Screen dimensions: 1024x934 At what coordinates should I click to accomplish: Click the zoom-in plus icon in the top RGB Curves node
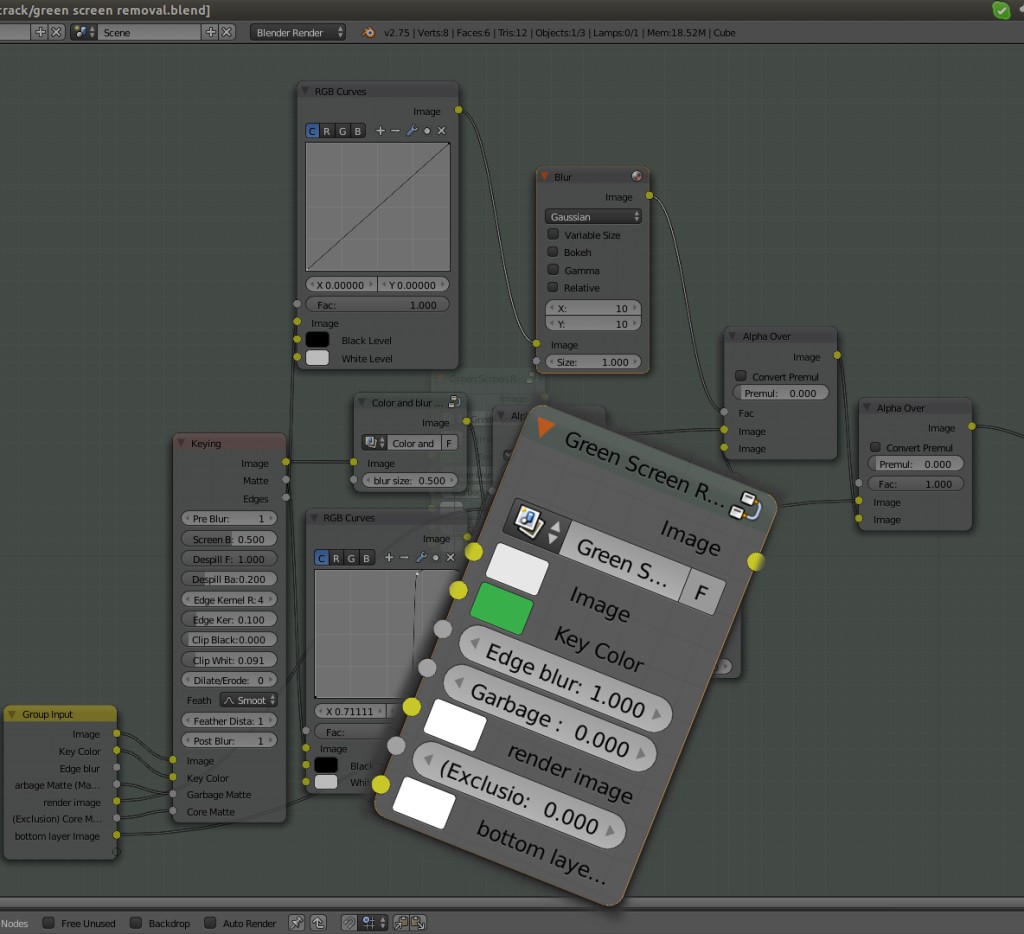click(x=380, y=131)
